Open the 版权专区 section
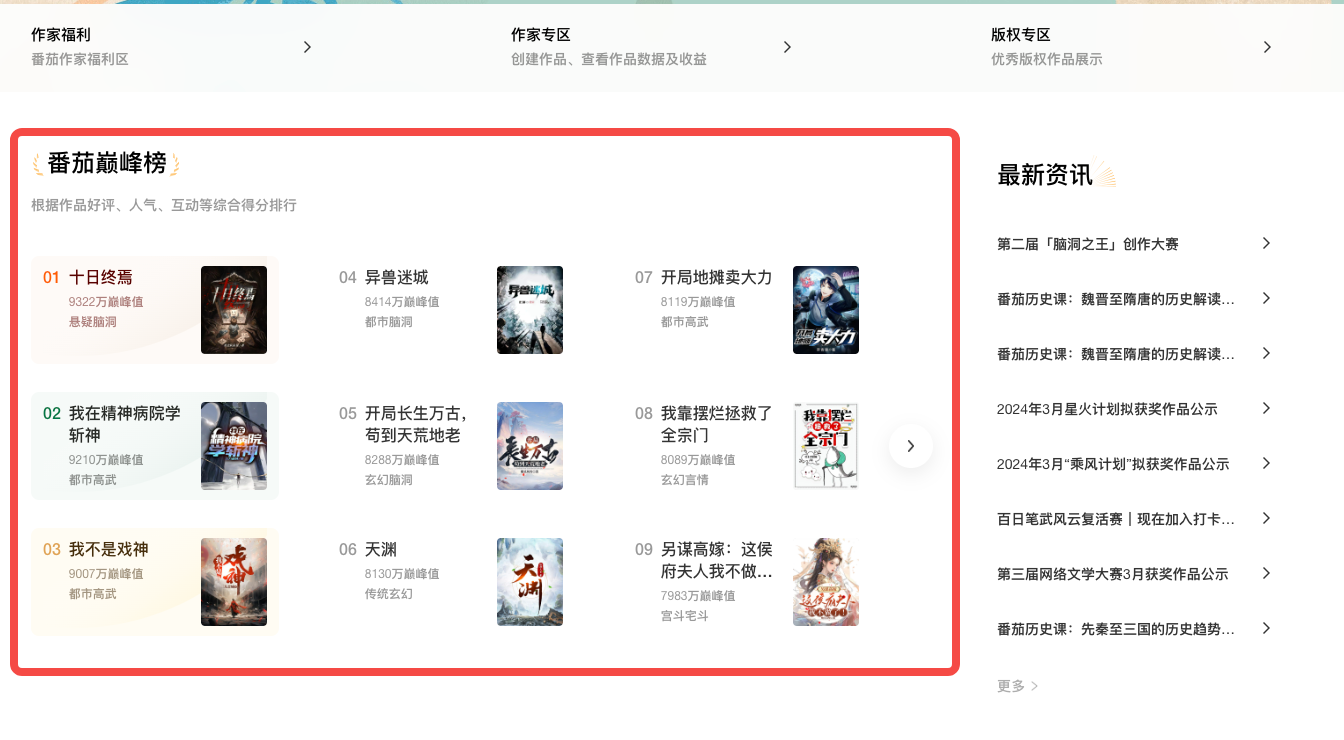 click(1020, 35)
